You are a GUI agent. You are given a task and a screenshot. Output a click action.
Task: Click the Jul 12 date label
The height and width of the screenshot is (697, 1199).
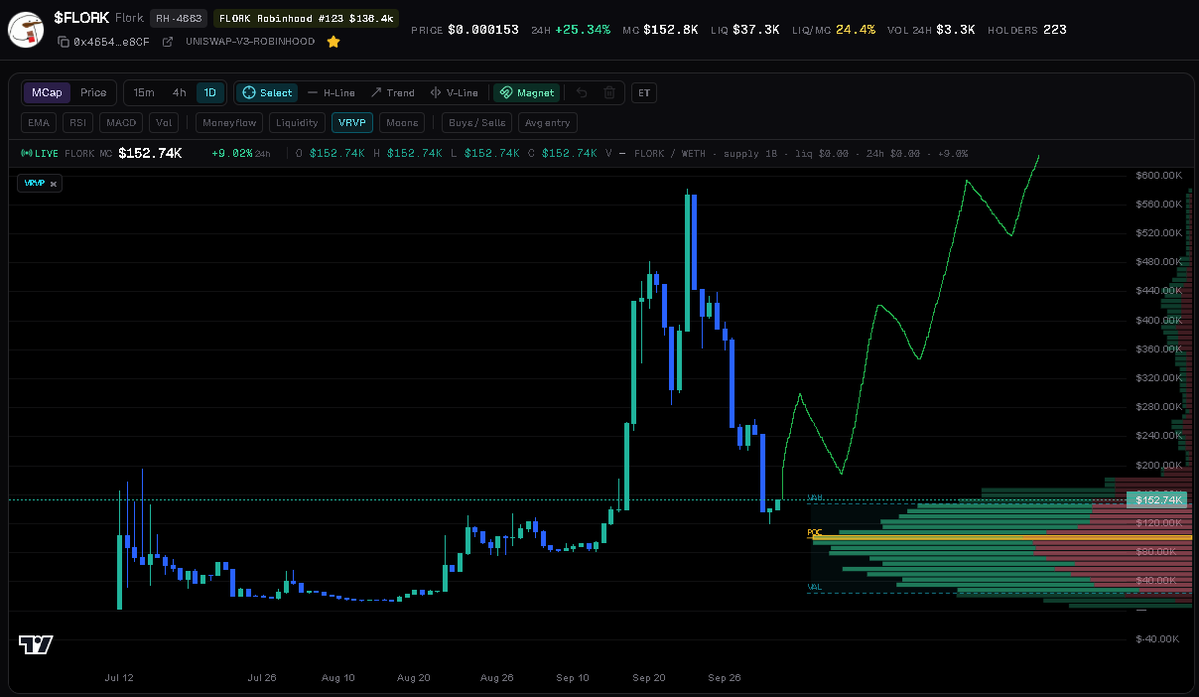tap(119, 677)
